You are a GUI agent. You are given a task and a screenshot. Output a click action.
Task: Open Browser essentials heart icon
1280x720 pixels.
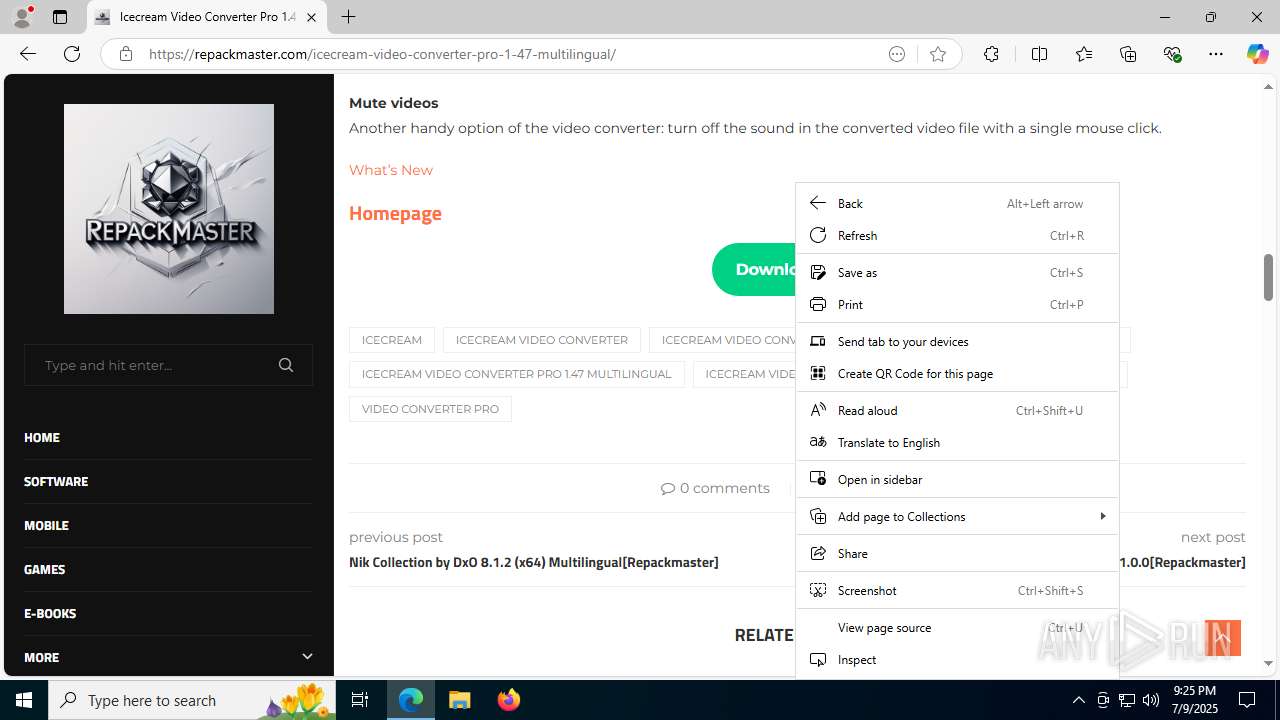pyautogui.click(x=1172, y=54)
